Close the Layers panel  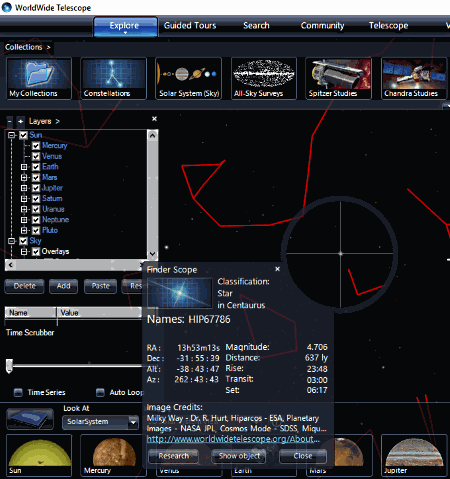tap(154, 119)
